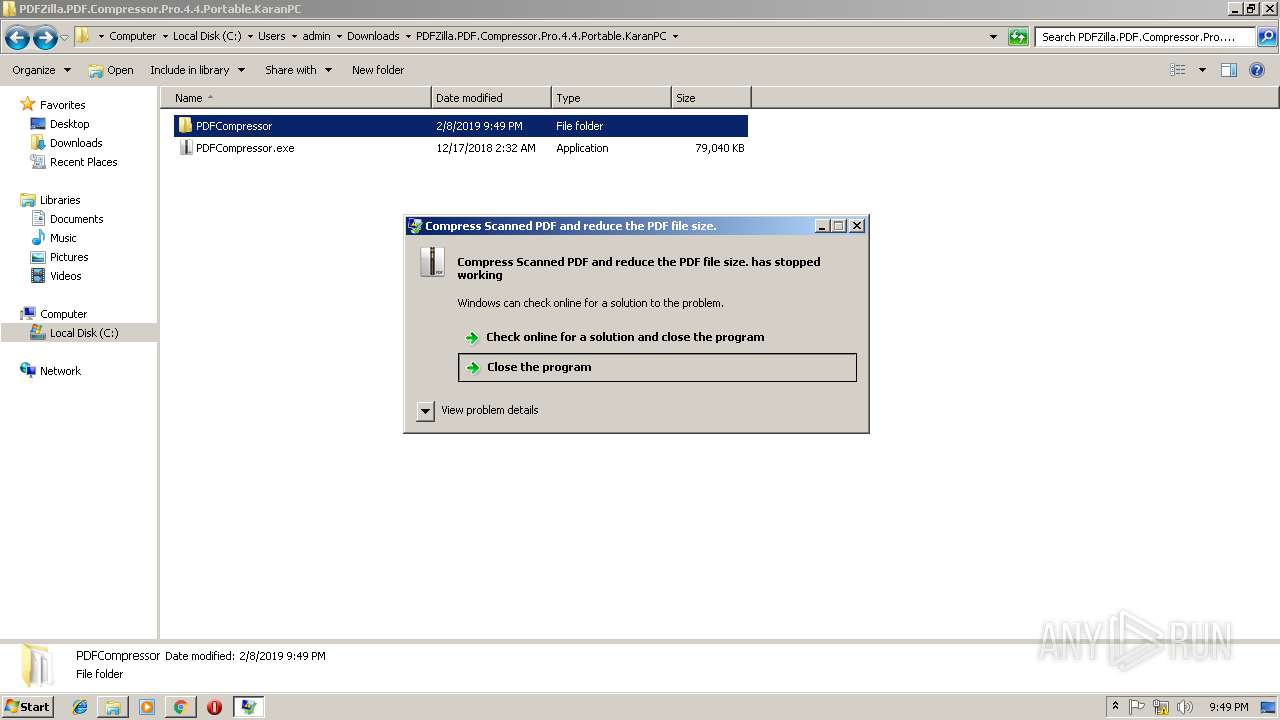Click Downloads in the address breadcrumb
This screenshot has width=1280, height=720.
tap(373, 36)
